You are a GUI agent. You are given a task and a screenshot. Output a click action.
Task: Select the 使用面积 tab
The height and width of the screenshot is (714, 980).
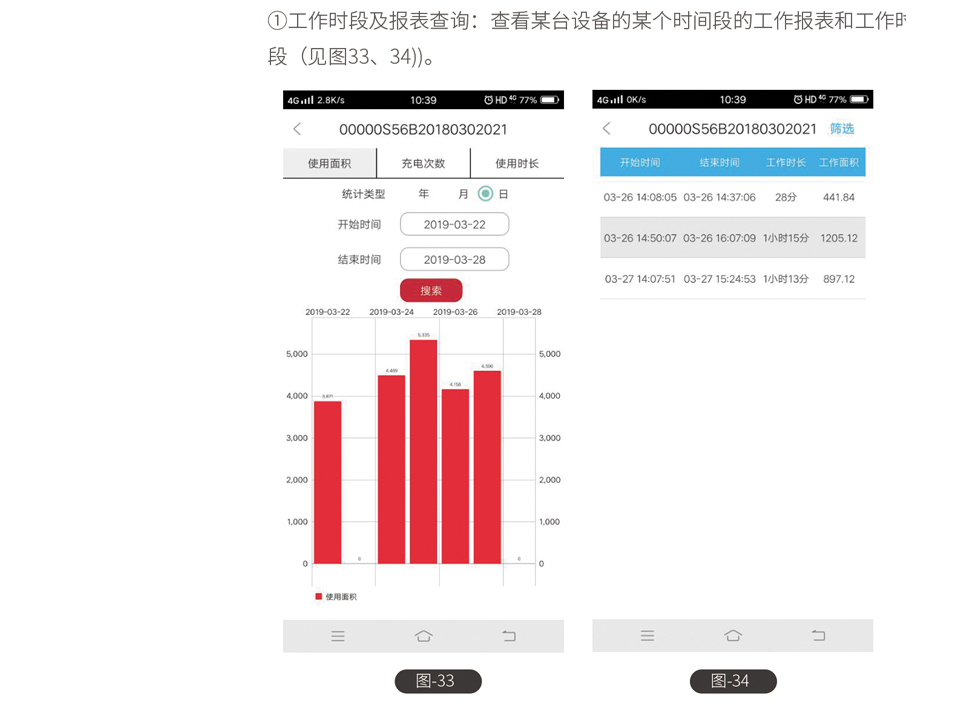[329, 163]
